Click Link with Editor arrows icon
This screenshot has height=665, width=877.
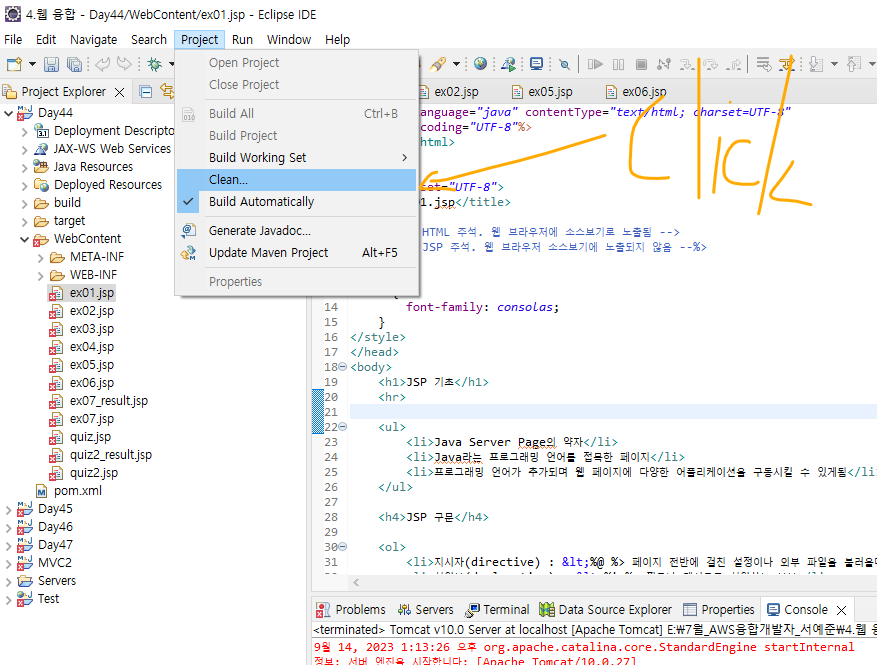167,91
